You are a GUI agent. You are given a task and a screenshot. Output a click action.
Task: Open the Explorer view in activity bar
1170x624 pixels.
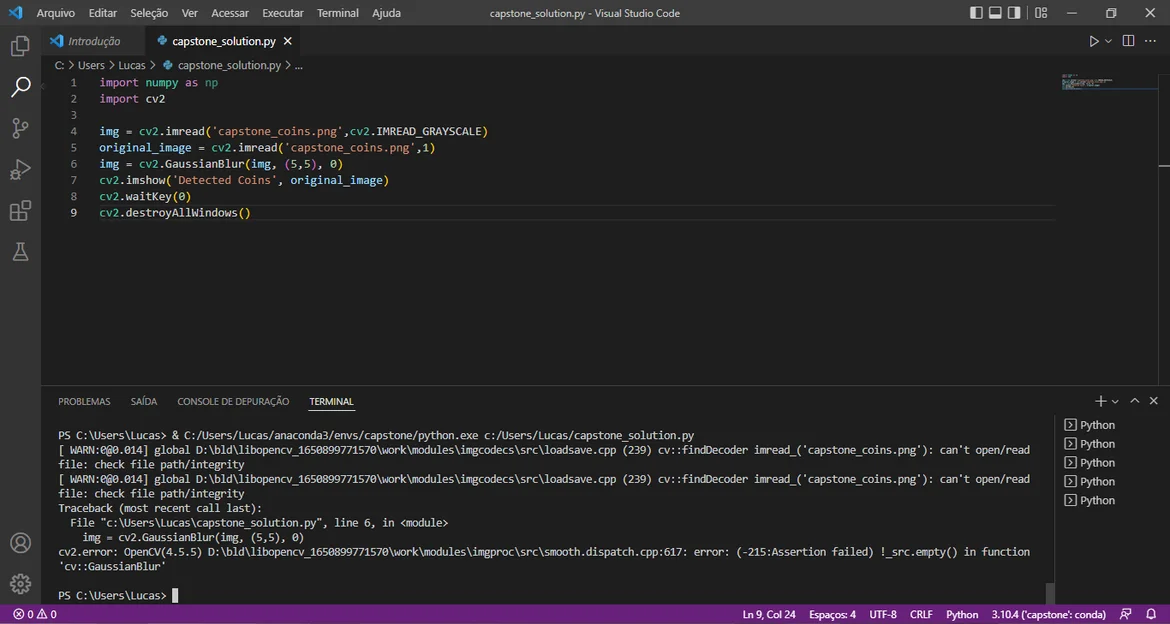(20, 47)
